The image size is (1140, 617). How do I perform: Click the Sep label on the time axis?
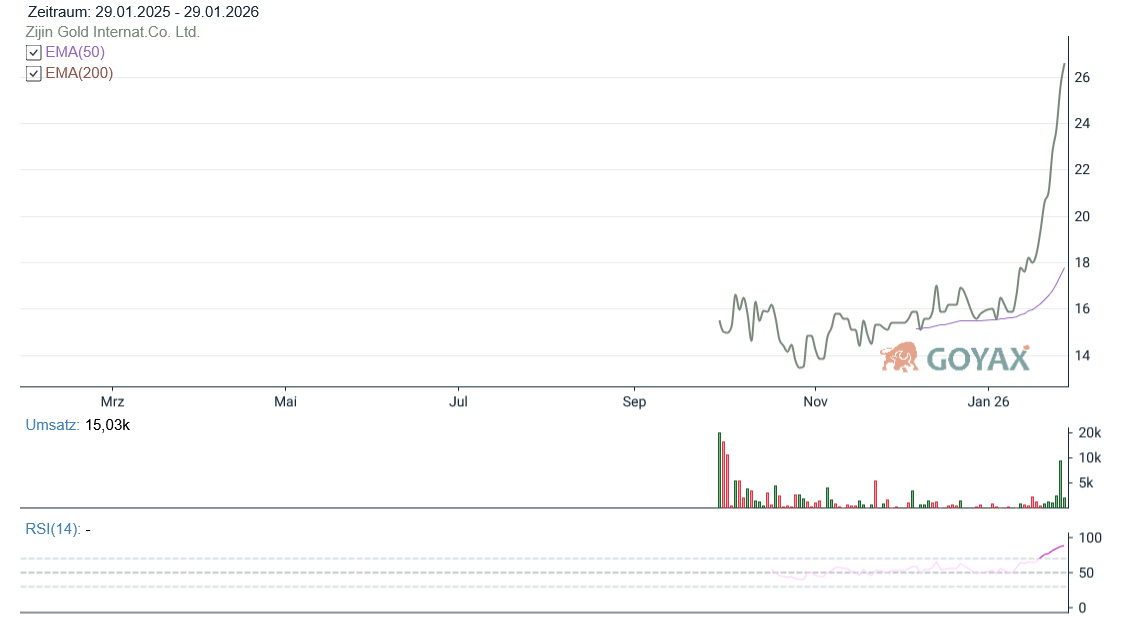634,402
